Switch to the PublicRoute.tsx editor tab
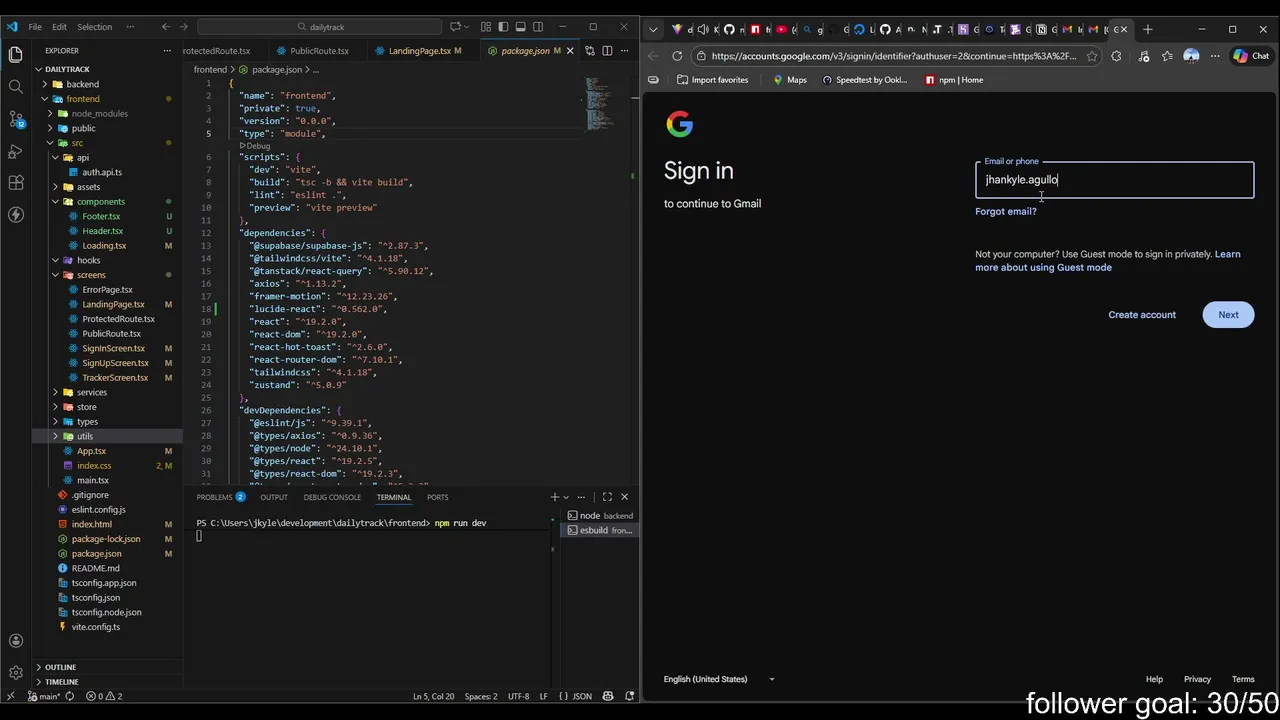Screen dimensions: 1280x720 (x=319, y=51)
